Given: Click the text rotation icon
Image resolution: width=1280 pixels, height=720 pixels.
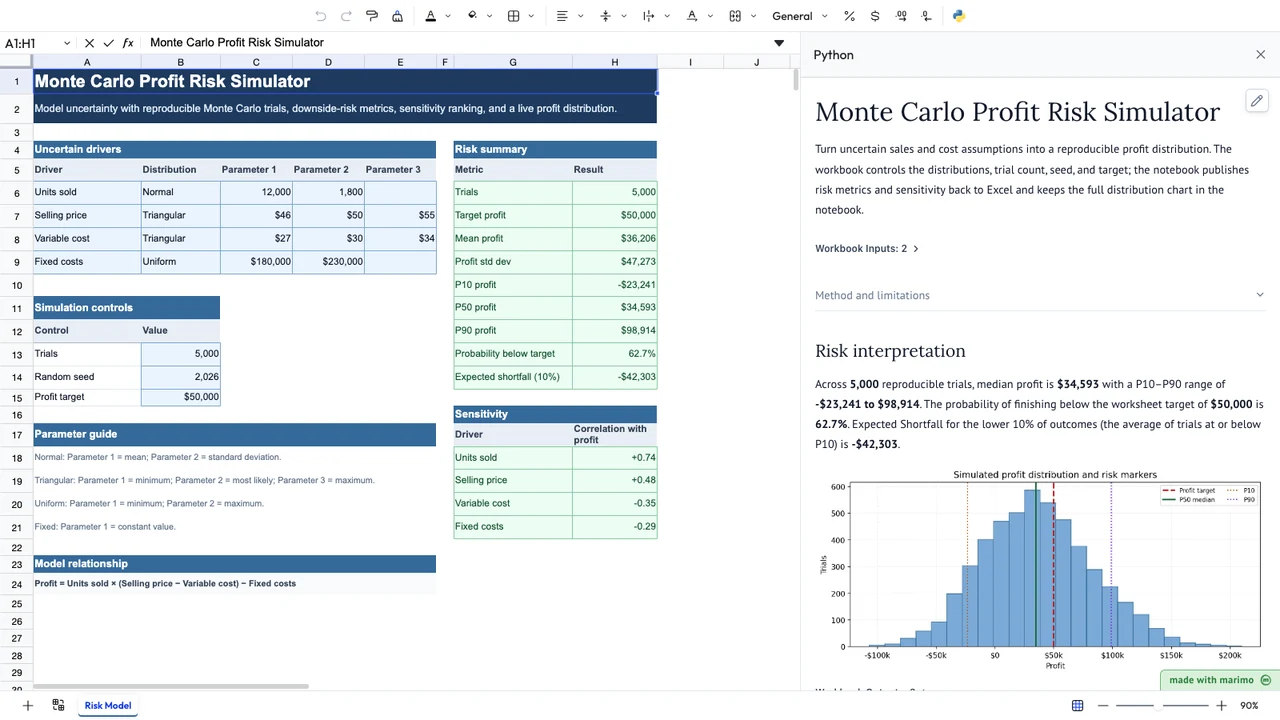Looking at the screenshot, I should 692,16.
